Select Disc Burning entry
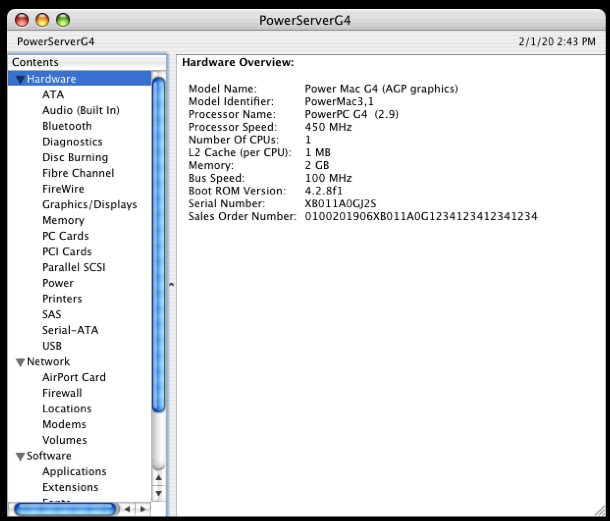This screenshot has width=610, height=521. pos(75,158)
